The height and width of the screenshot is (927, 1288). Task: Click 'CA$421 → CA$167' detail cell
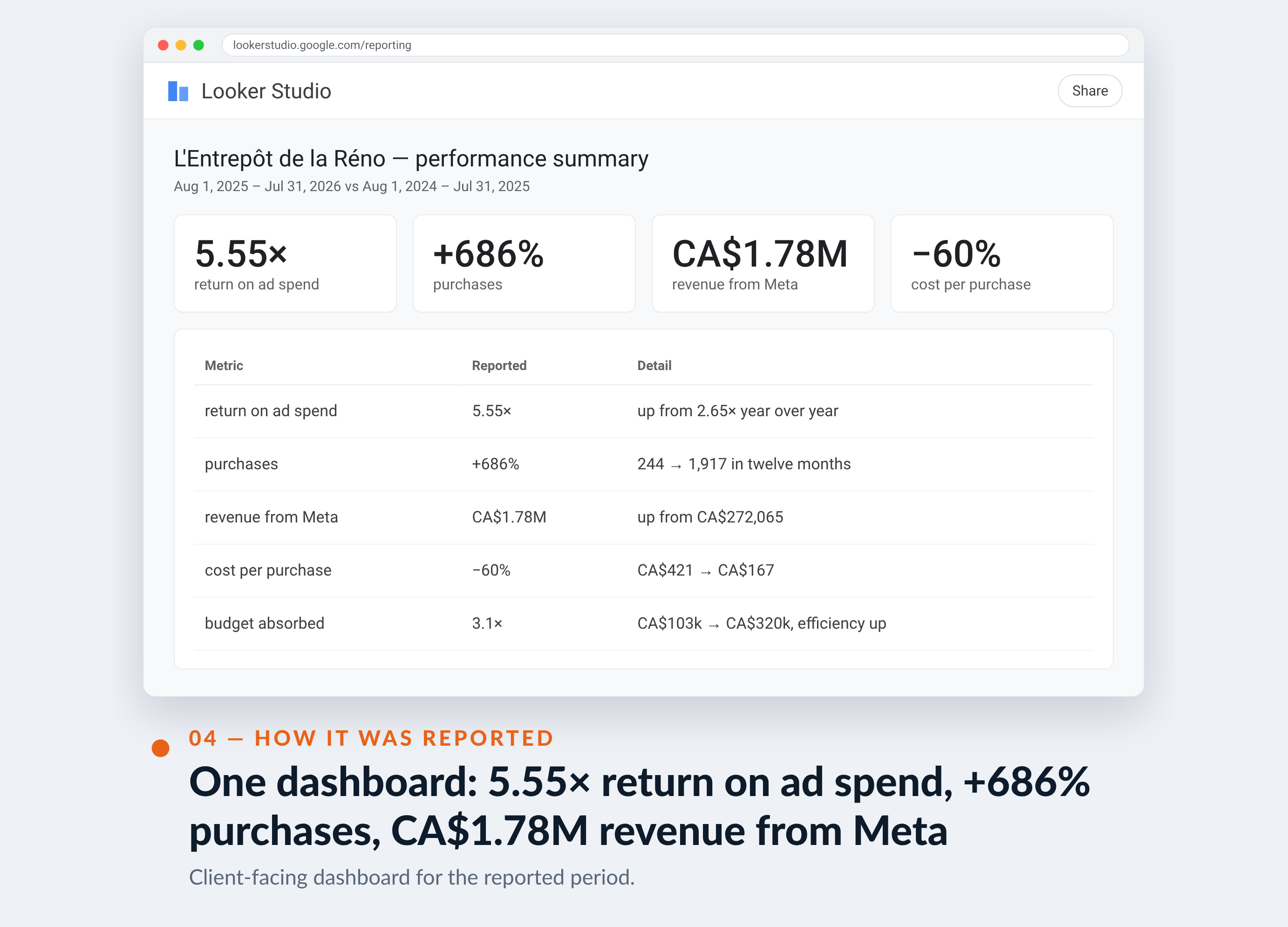coord(705,570)
